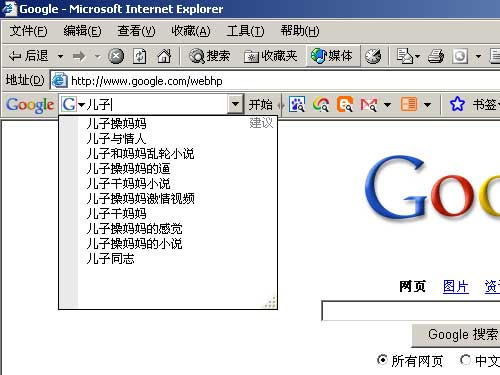Open the 查看(V) menu

click(136, 31)
